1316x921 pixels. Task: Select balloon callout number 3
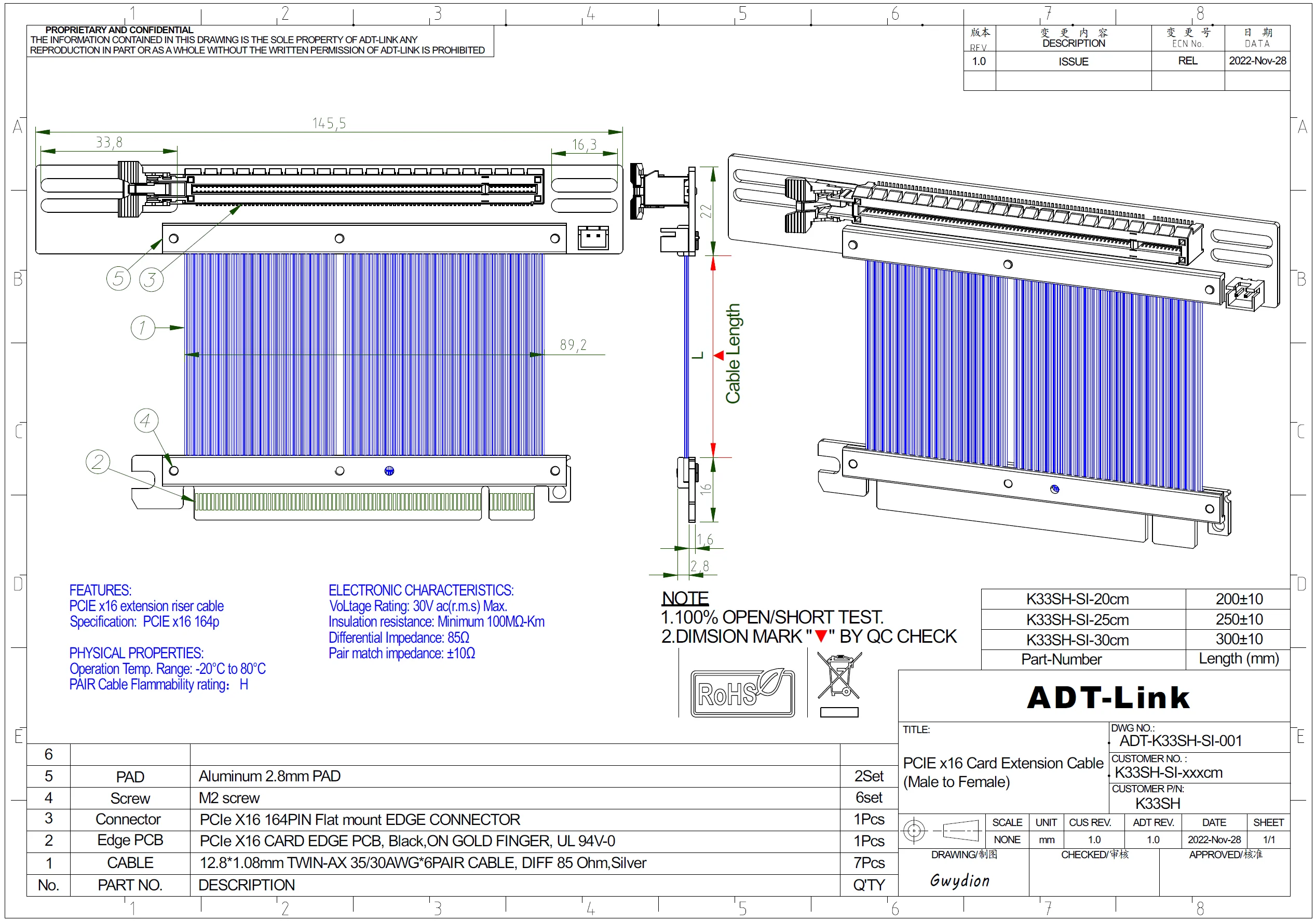[151, 280]
